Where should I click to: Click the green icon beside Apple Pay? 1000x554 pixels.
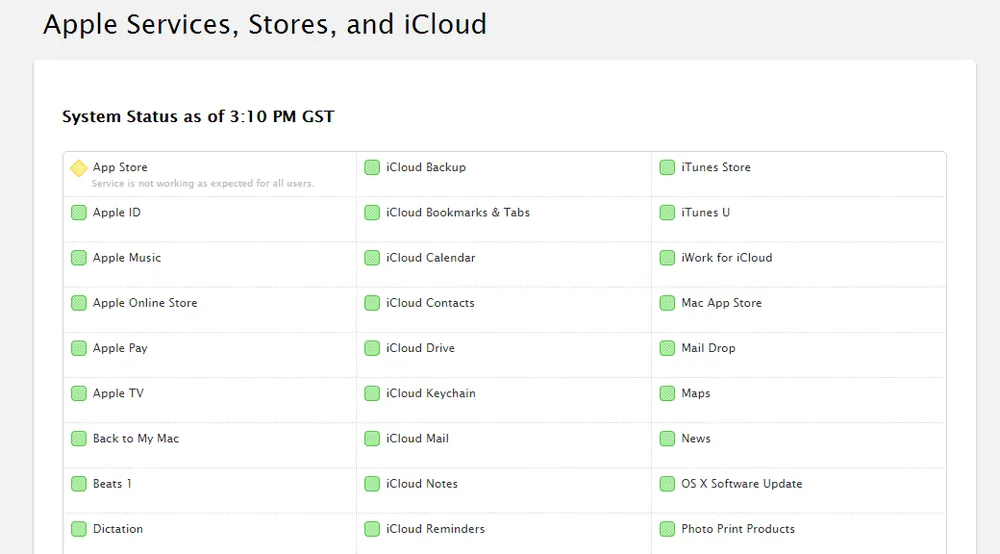[79, 349]
